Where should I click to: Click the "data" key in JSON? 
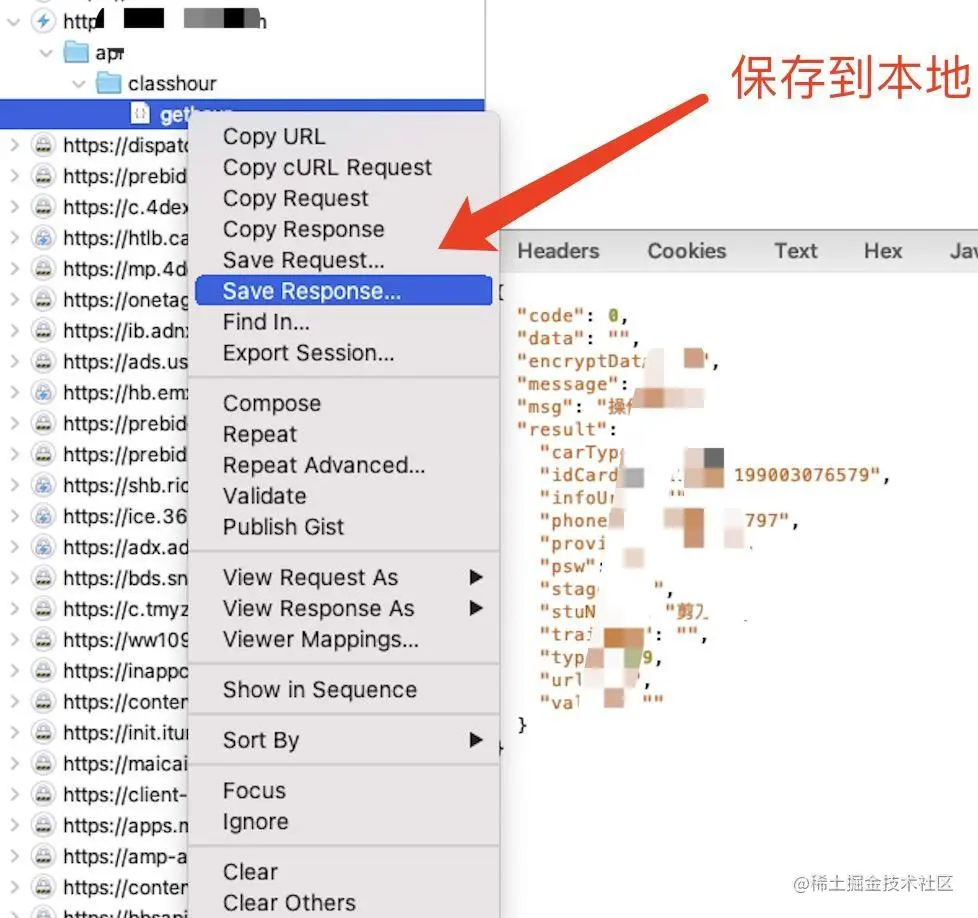pos(550,338)
